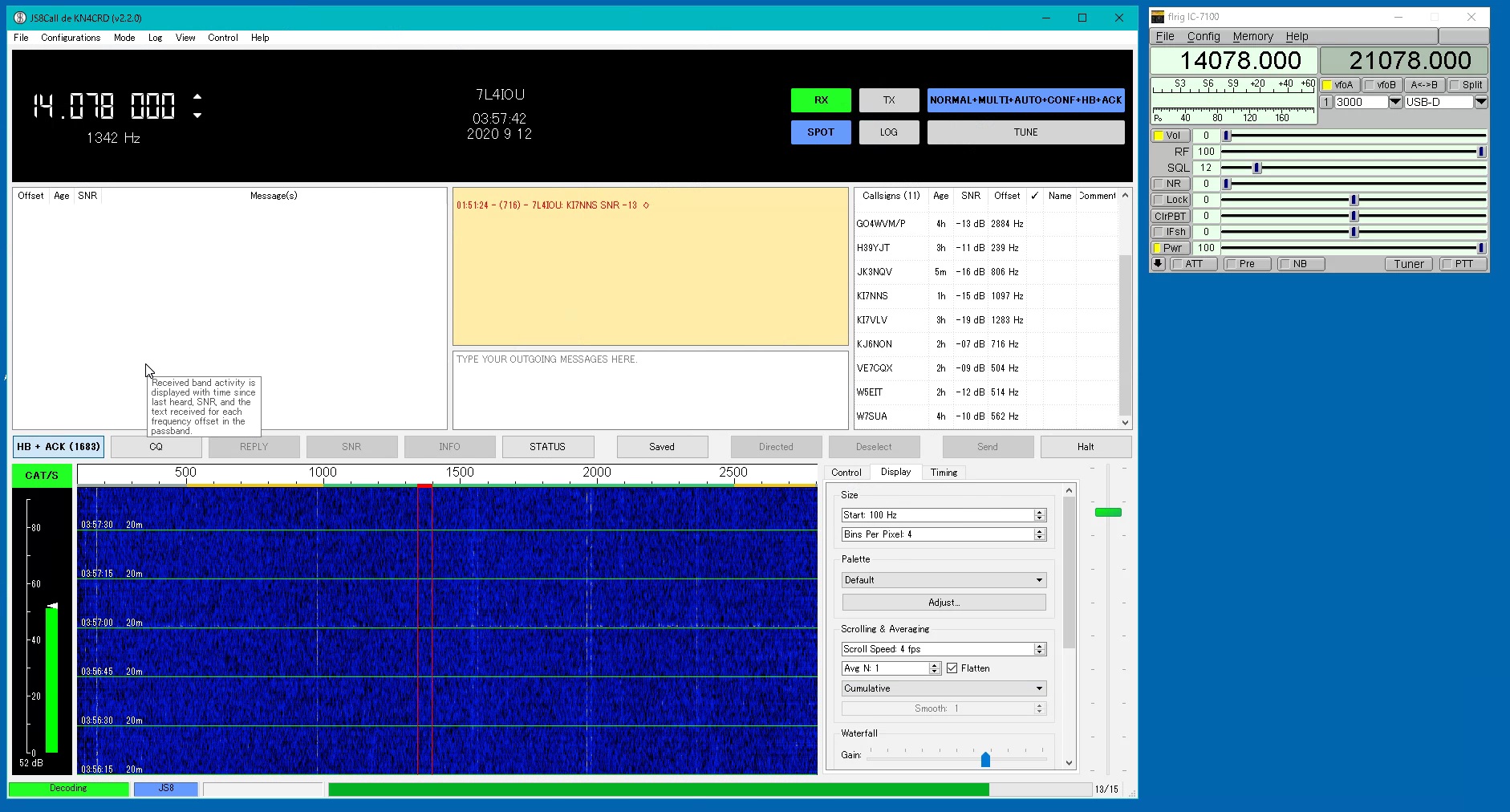Viewport: 1510px width, 812px height.
Task: Click the ClrPBT button in flrig
Action: tap(1171, 216)
